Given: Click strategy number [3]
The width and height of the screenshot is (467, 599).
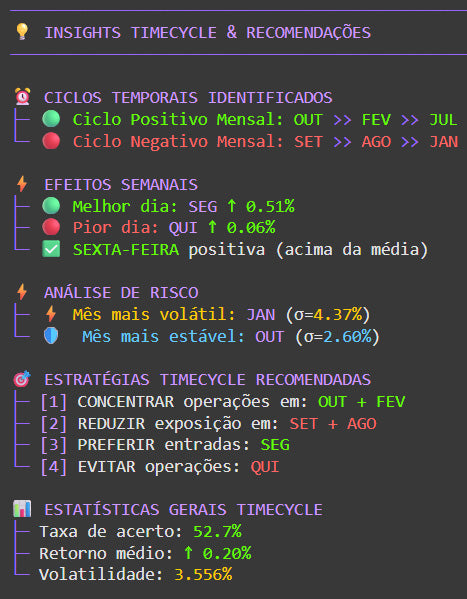Looking at the screenshot, I should coord(54,445).
